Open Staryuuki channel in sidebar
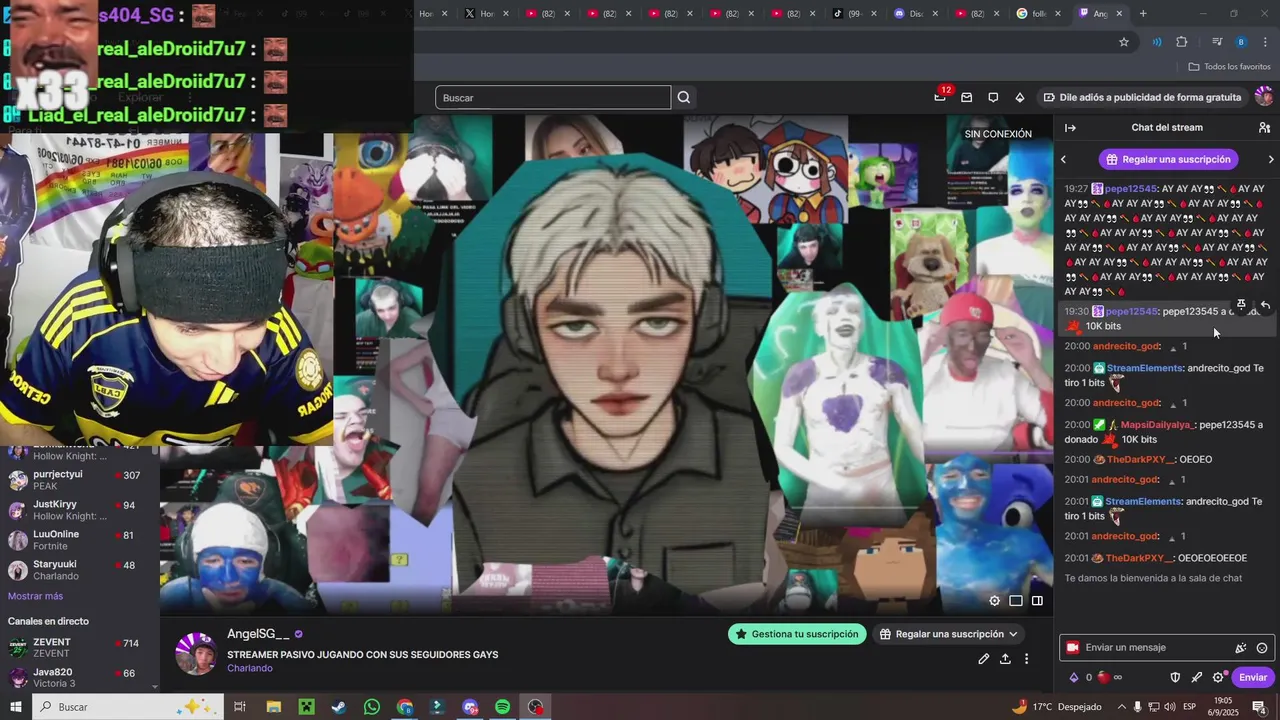 click(80, 570)
